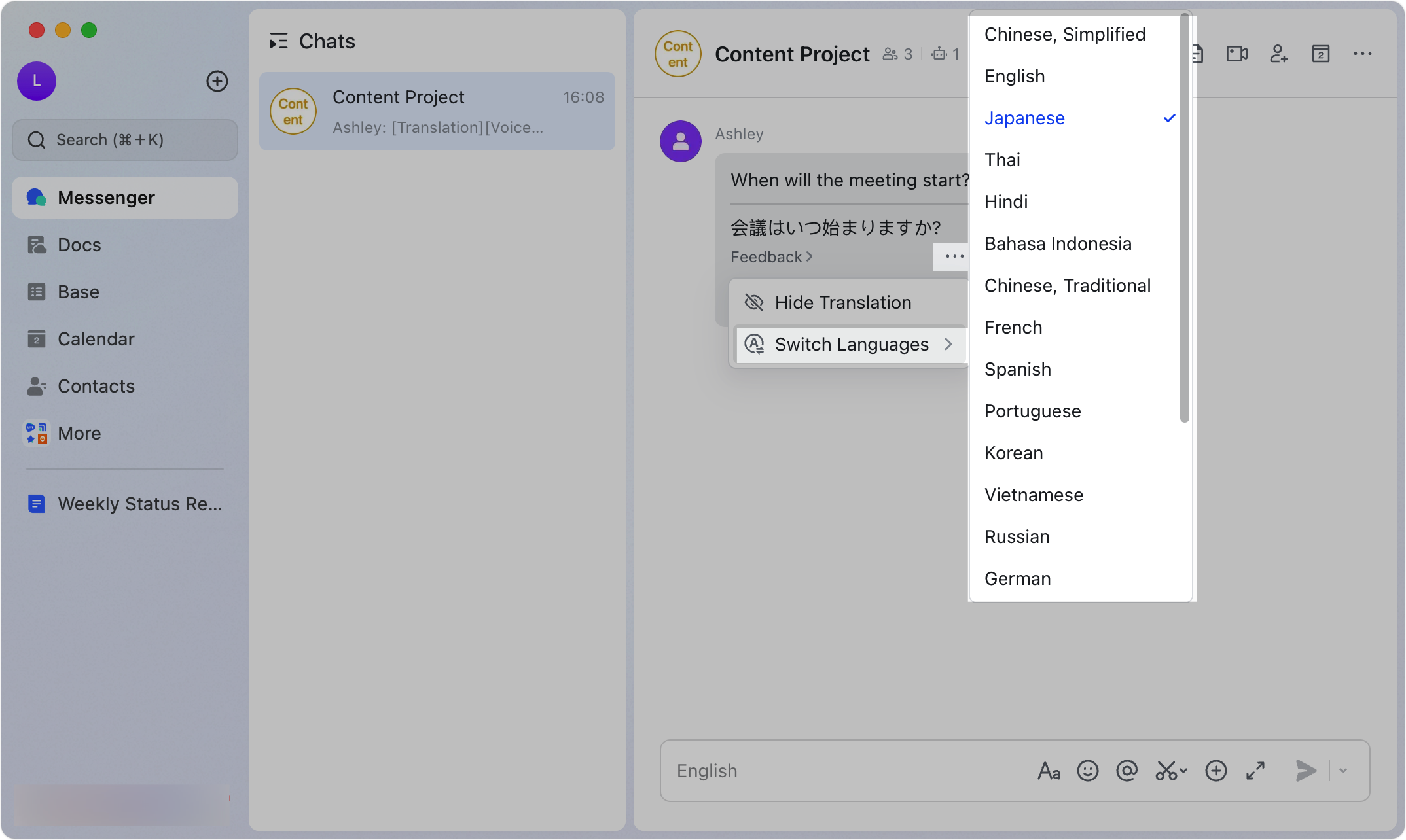
Task: Open the Content Project chat row
Action: click(437, 111)
